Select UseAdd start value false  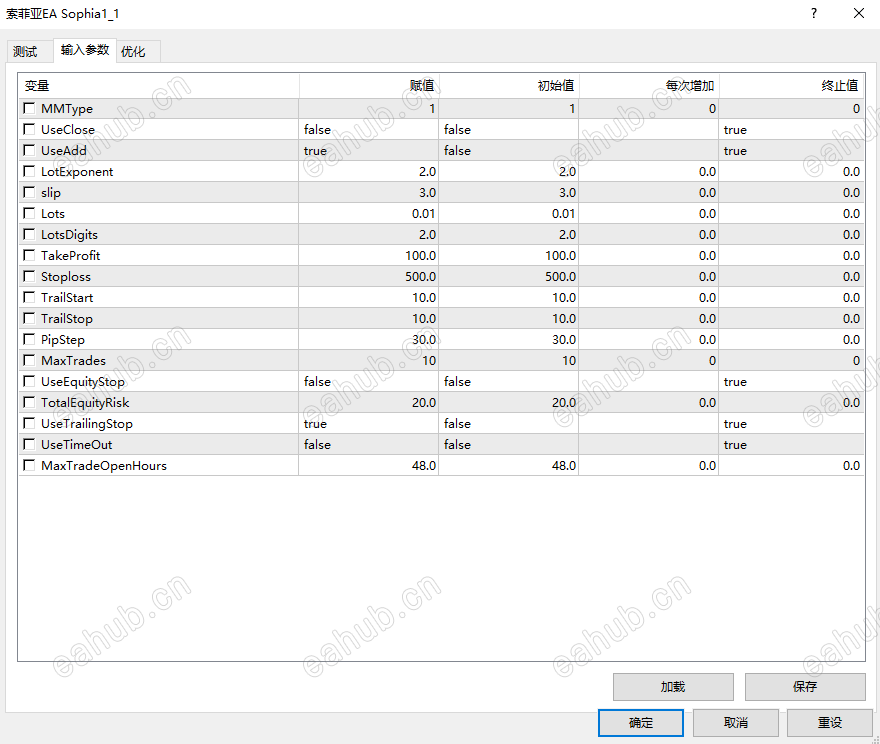coord(508,150)
